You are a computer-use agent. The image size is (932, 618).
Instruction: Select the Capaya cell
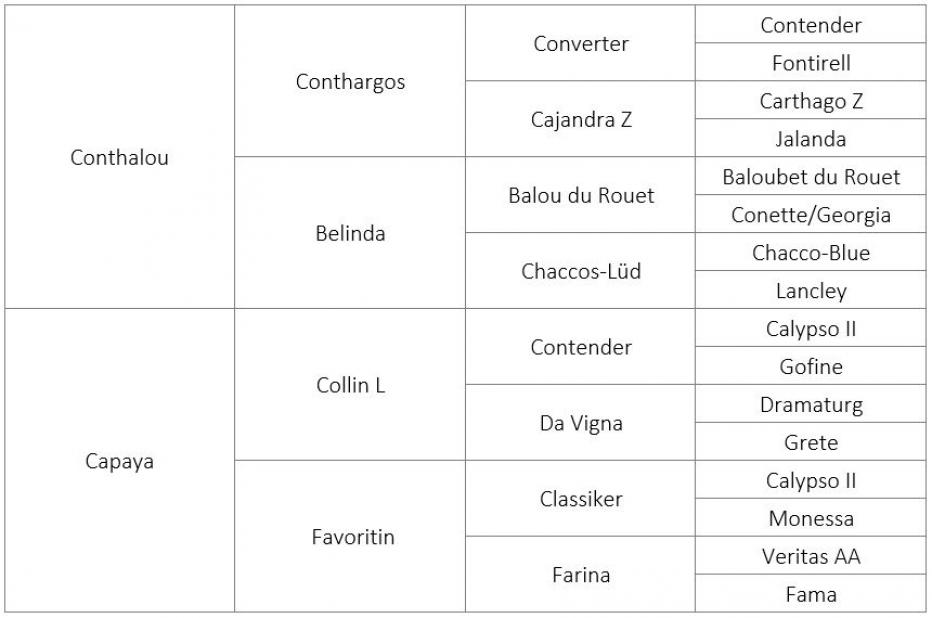pos(119,461)
